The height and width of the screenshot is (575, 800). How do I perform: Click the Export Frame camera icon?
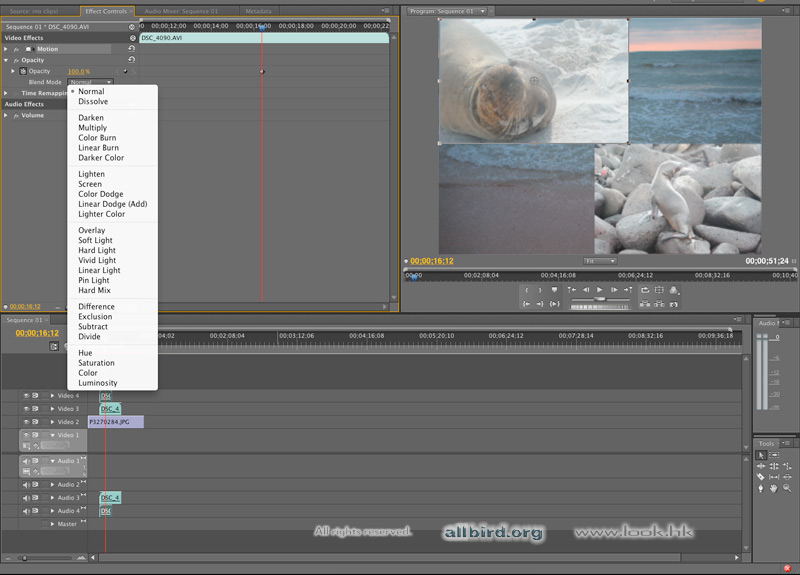pos(674,304)
